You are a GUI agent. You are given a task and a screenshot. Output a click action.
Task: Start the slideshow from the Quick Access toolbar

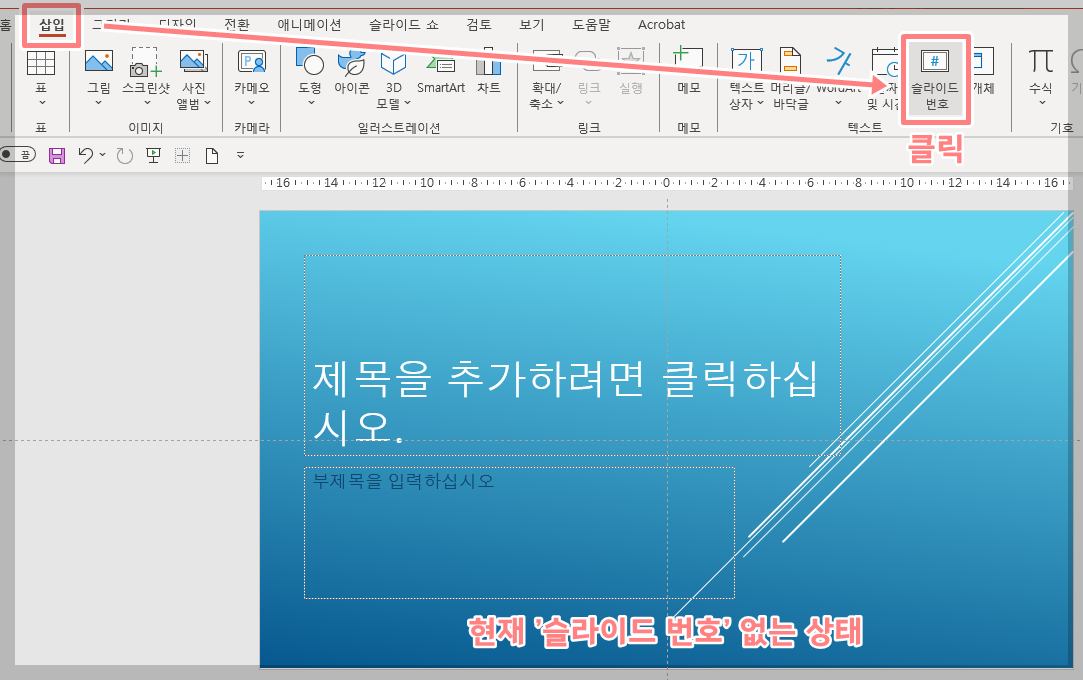pos(153,154)
